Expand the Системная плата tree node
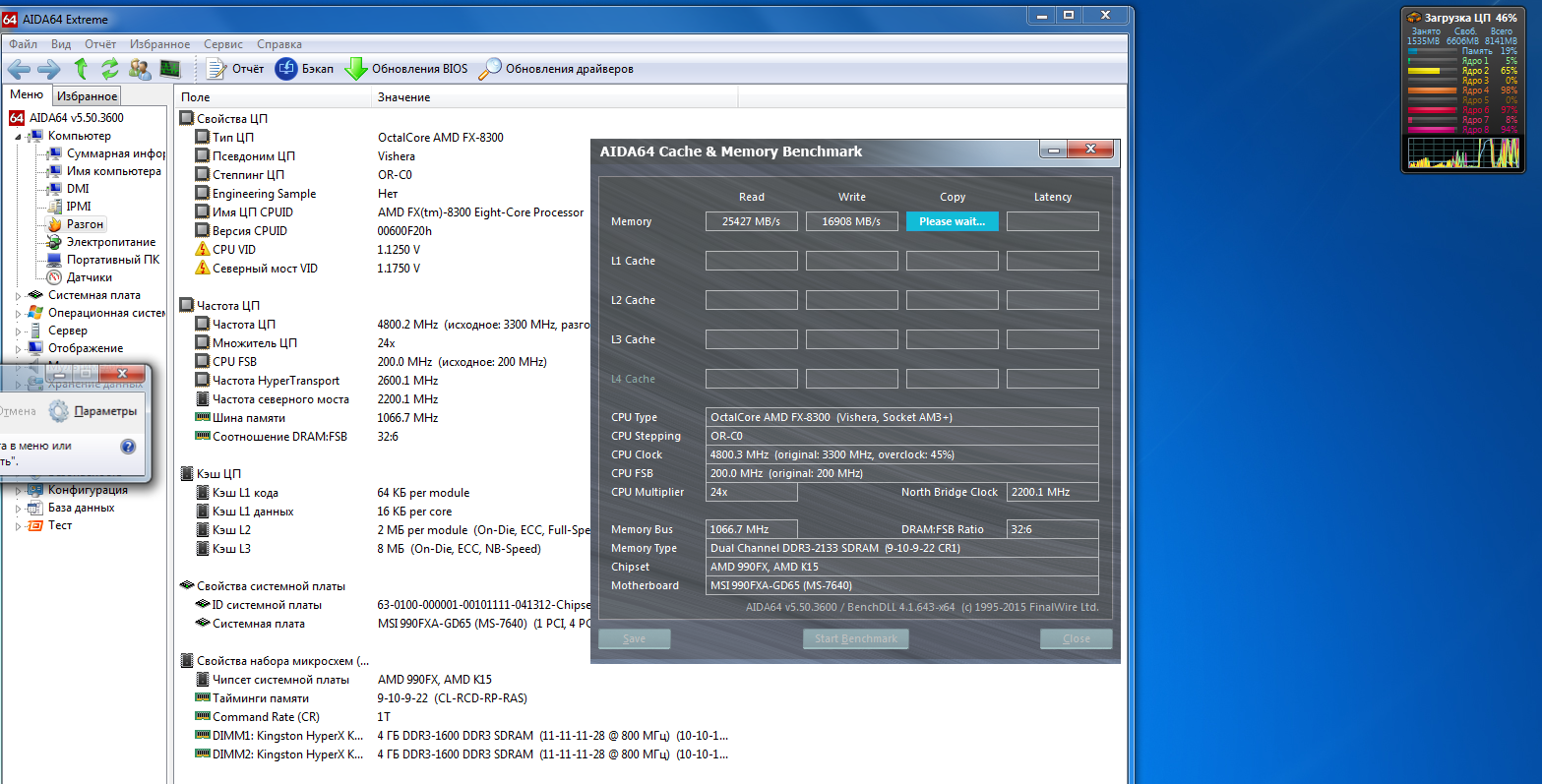 point(18,296)
